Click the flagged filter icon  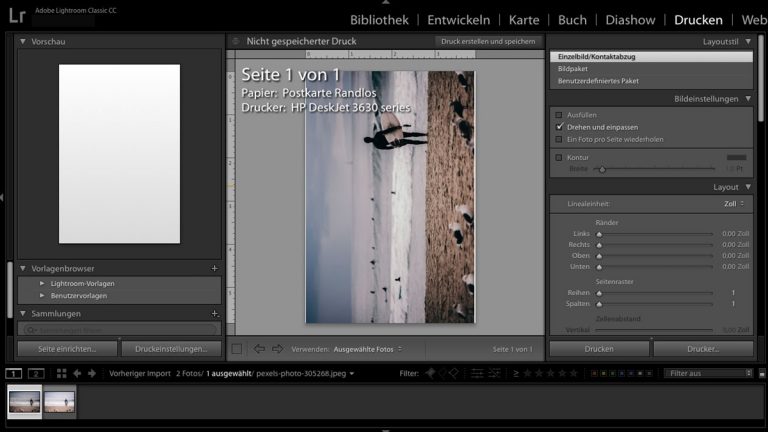[x=430, y=373]
